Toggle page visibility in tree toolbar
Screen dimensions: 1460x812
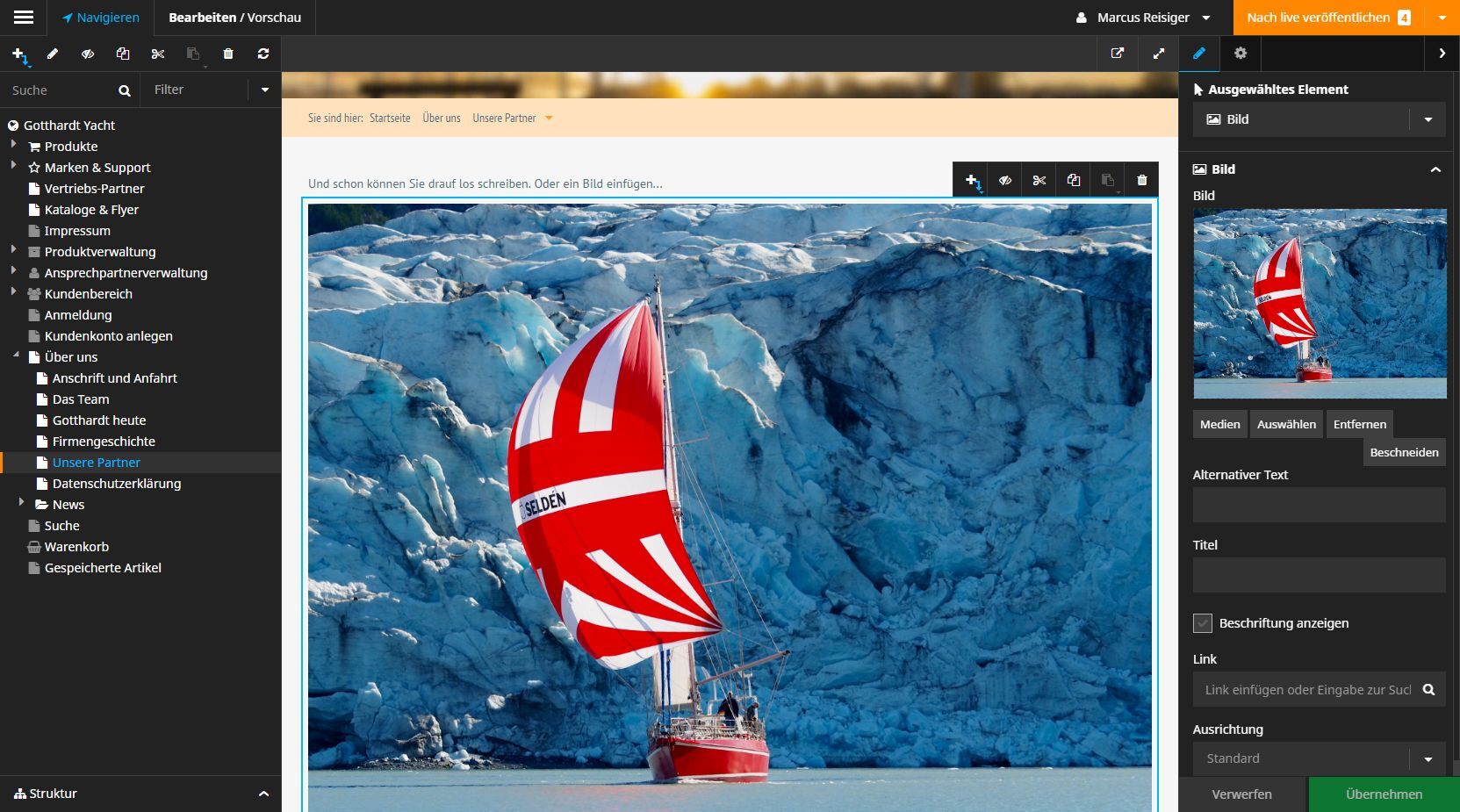(88, 54)
